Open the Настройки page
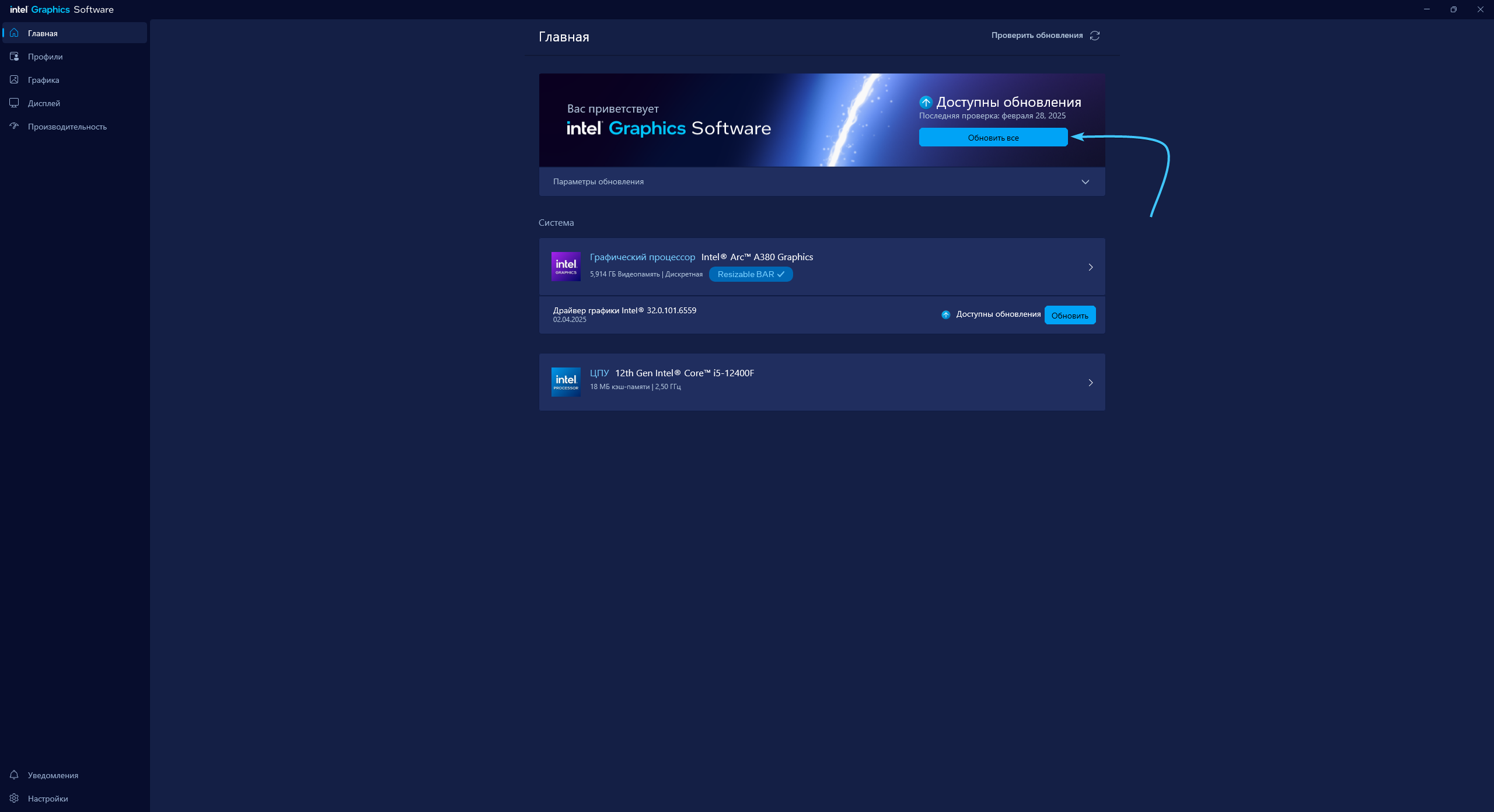This screenshot has height=812, width=1494. tap(75, 798)
